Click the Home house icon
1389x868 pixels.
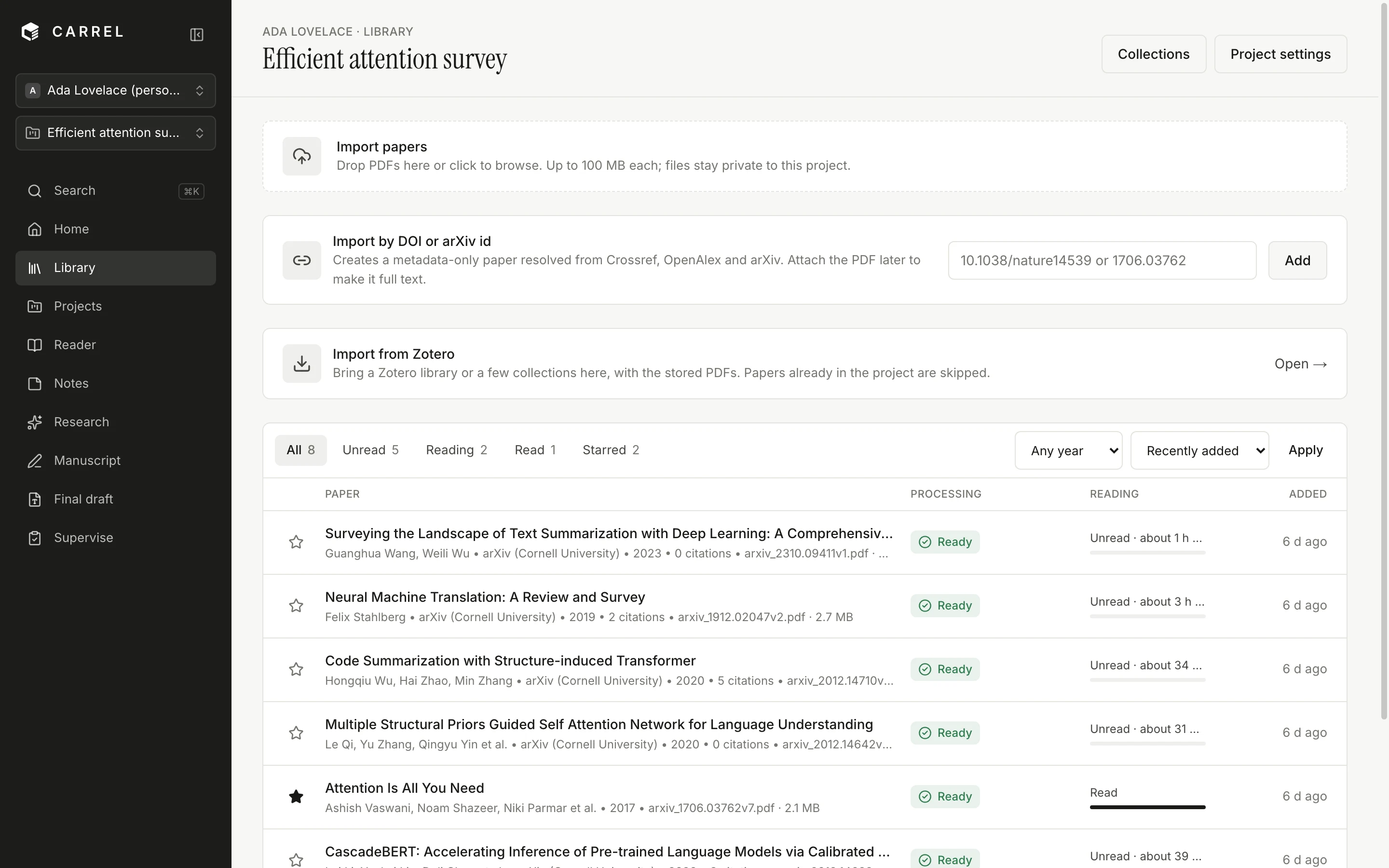pos(34,229)
